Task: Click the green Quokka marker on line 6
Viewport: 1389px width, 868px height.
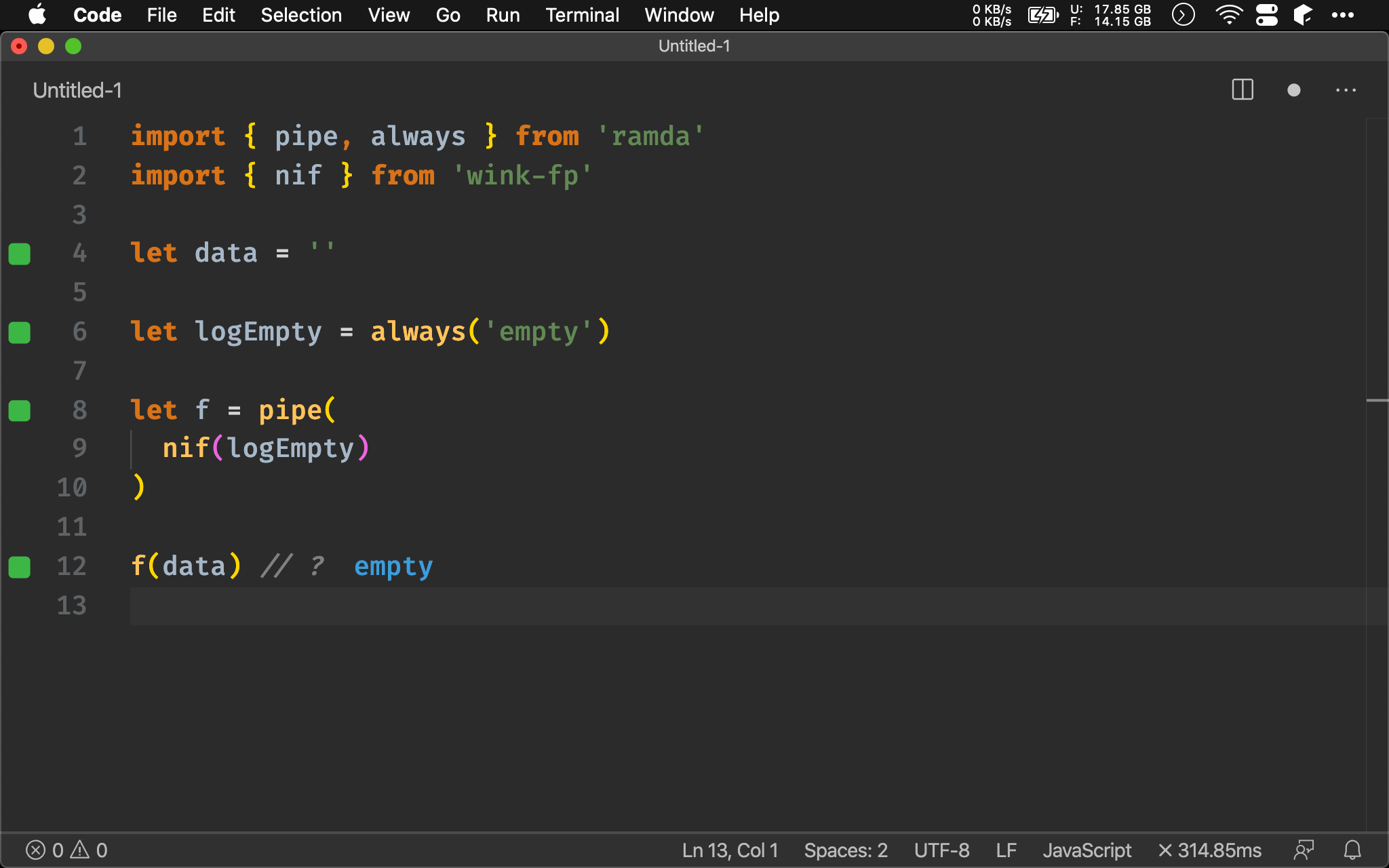Action: (20, 332)
